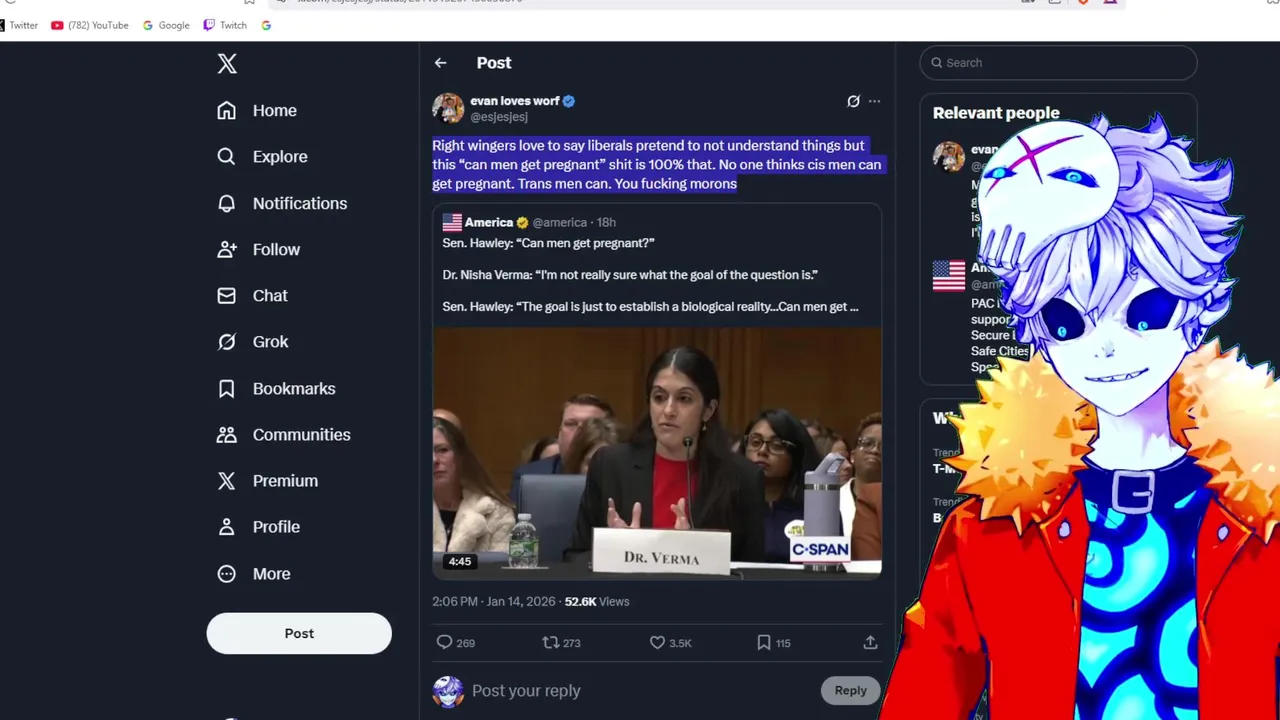Viewport: 1280px width, 720px height.
Task: Open Explore search icon in sidebar
Action: [227, 157]
